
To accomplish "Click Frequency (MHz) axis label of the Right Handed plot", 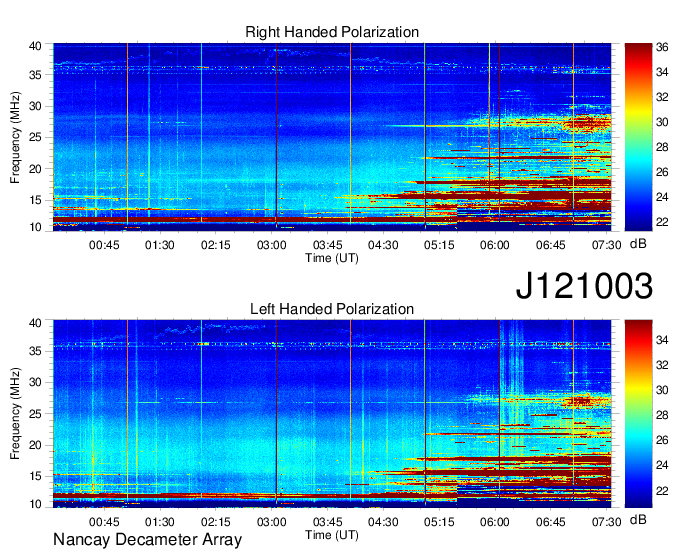I will click(15, 137).
